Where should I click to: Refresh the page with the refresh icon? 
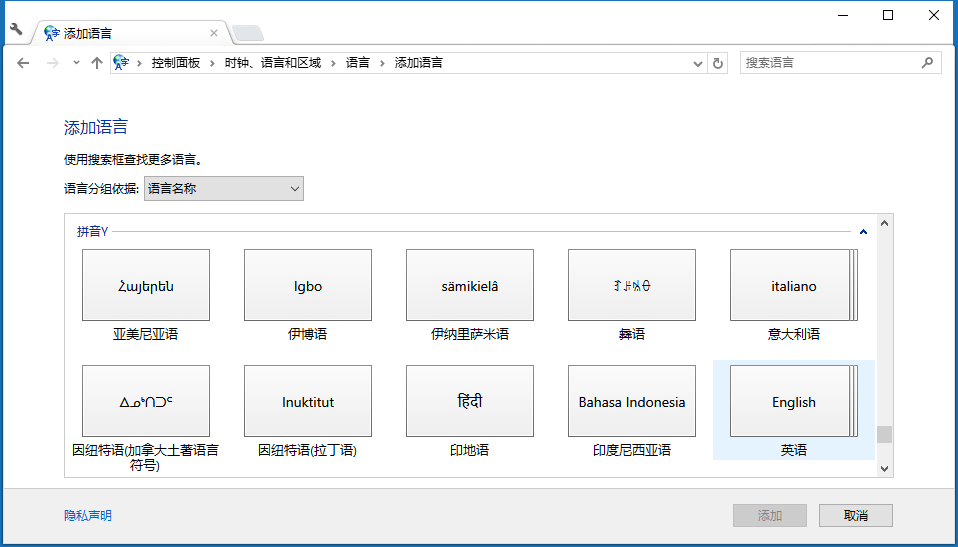(x=718, y=63)
